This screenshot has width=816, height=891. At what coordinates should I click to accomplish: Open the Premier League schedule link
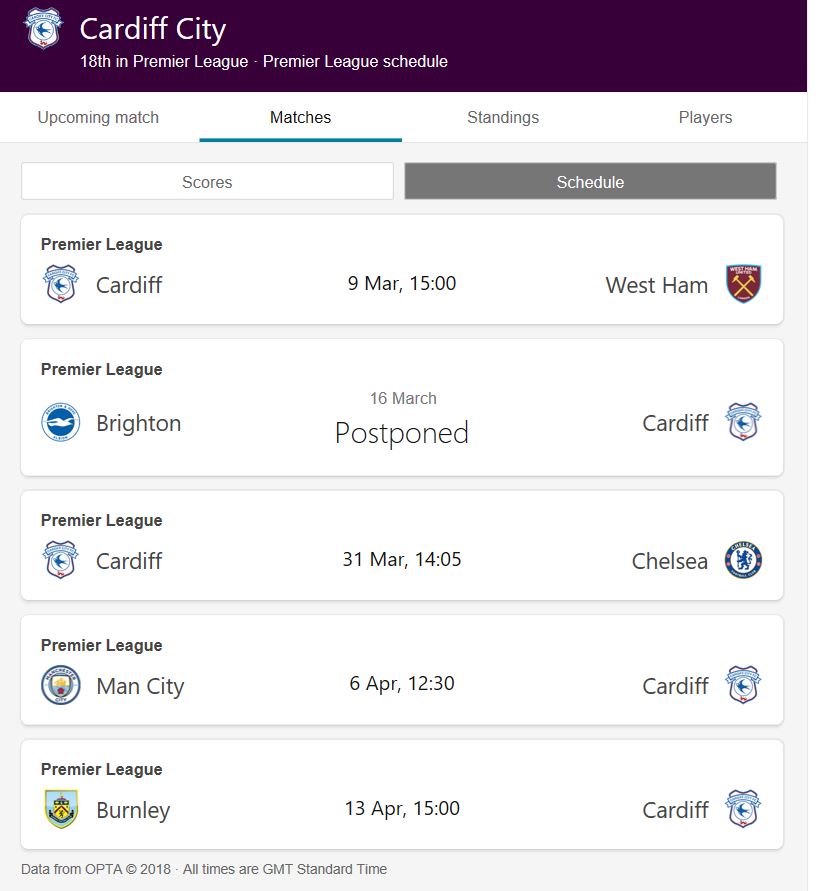pyautogui.click(x=355, y=62)
